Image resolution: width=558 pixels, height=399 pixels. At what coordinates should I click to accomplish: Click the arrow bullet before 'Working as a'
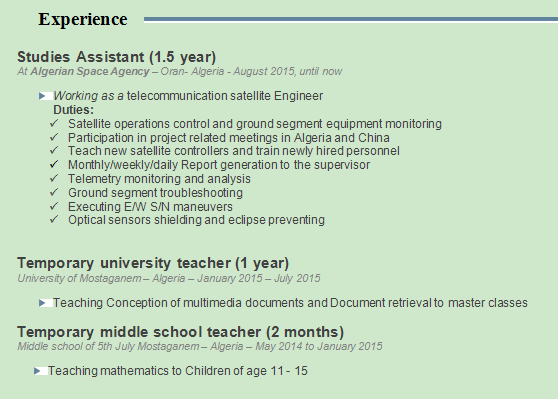(x=42, y=96)
